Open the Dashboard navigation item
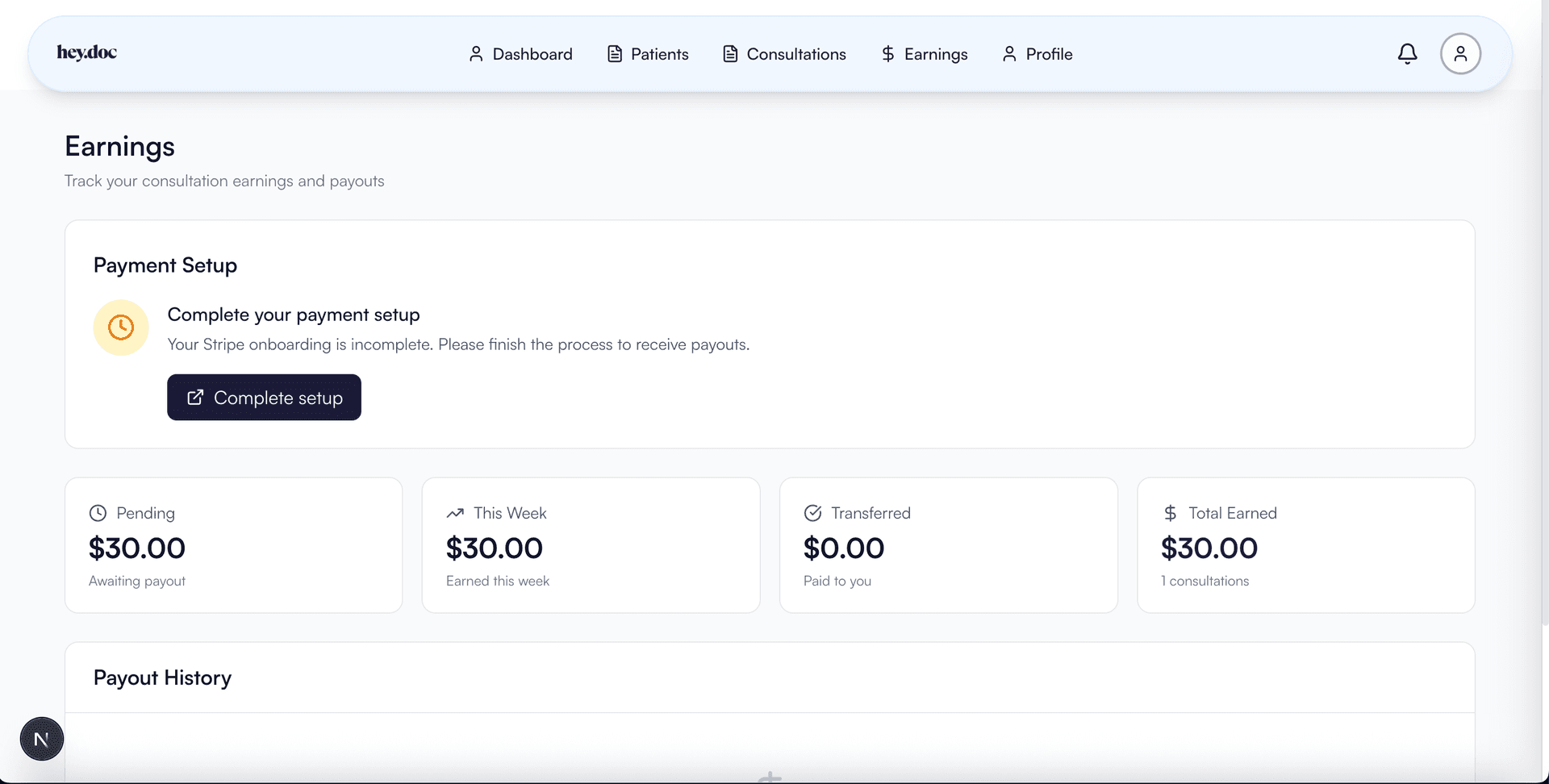Viewport: 1549px width, 784px height. (x=532, y=53)
